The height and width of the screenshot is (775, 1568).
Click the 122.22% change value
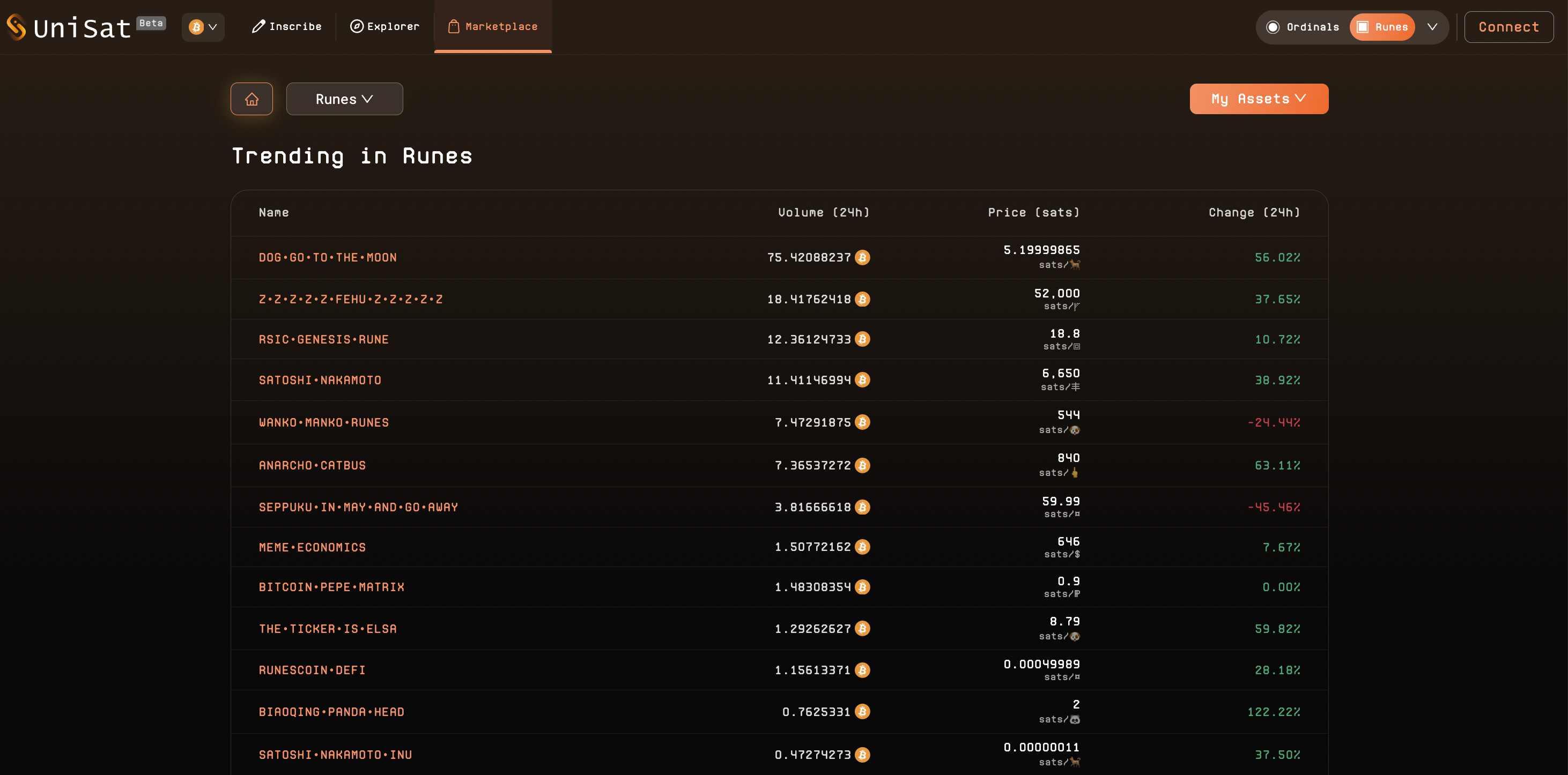[1274, 712]
